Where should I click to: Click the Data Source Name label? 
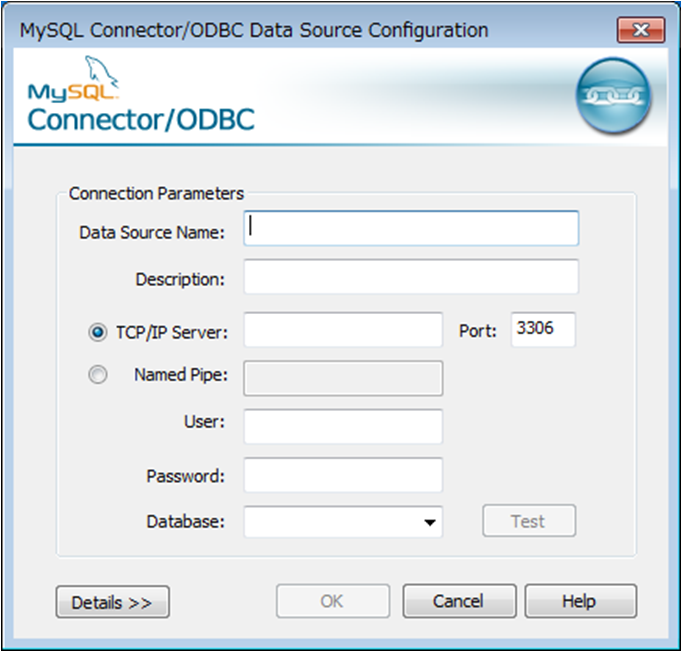pos(152,232)
